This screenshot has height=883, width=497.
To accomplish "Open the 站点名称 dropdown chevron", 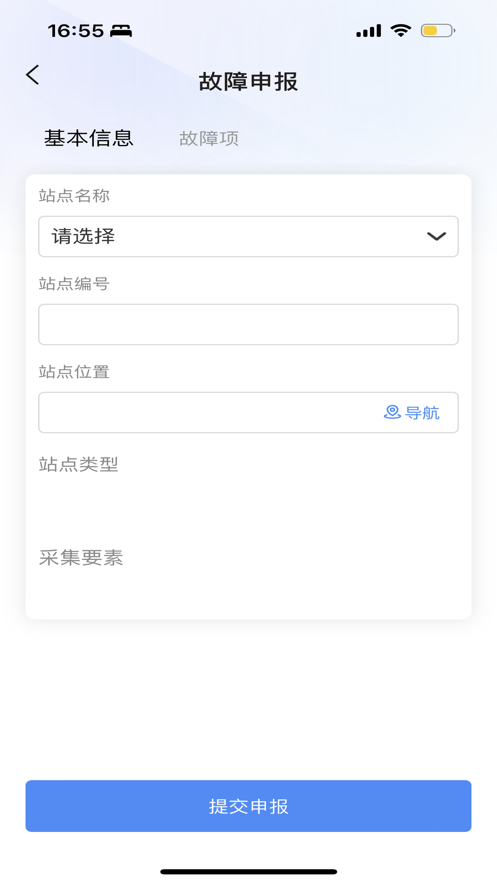I will tap(436, 237).
